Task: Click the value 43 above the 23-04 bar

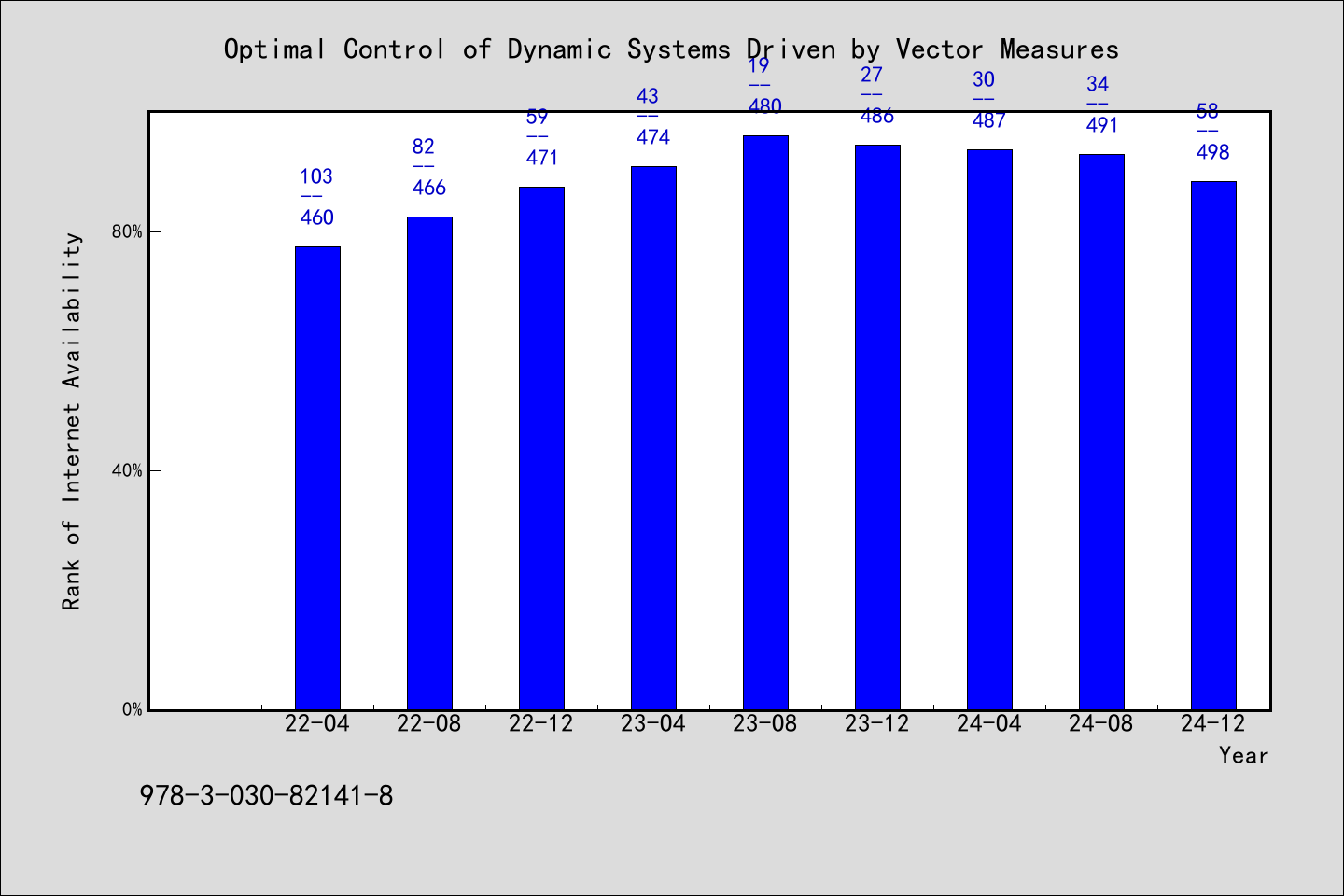Action: [647, 96]
